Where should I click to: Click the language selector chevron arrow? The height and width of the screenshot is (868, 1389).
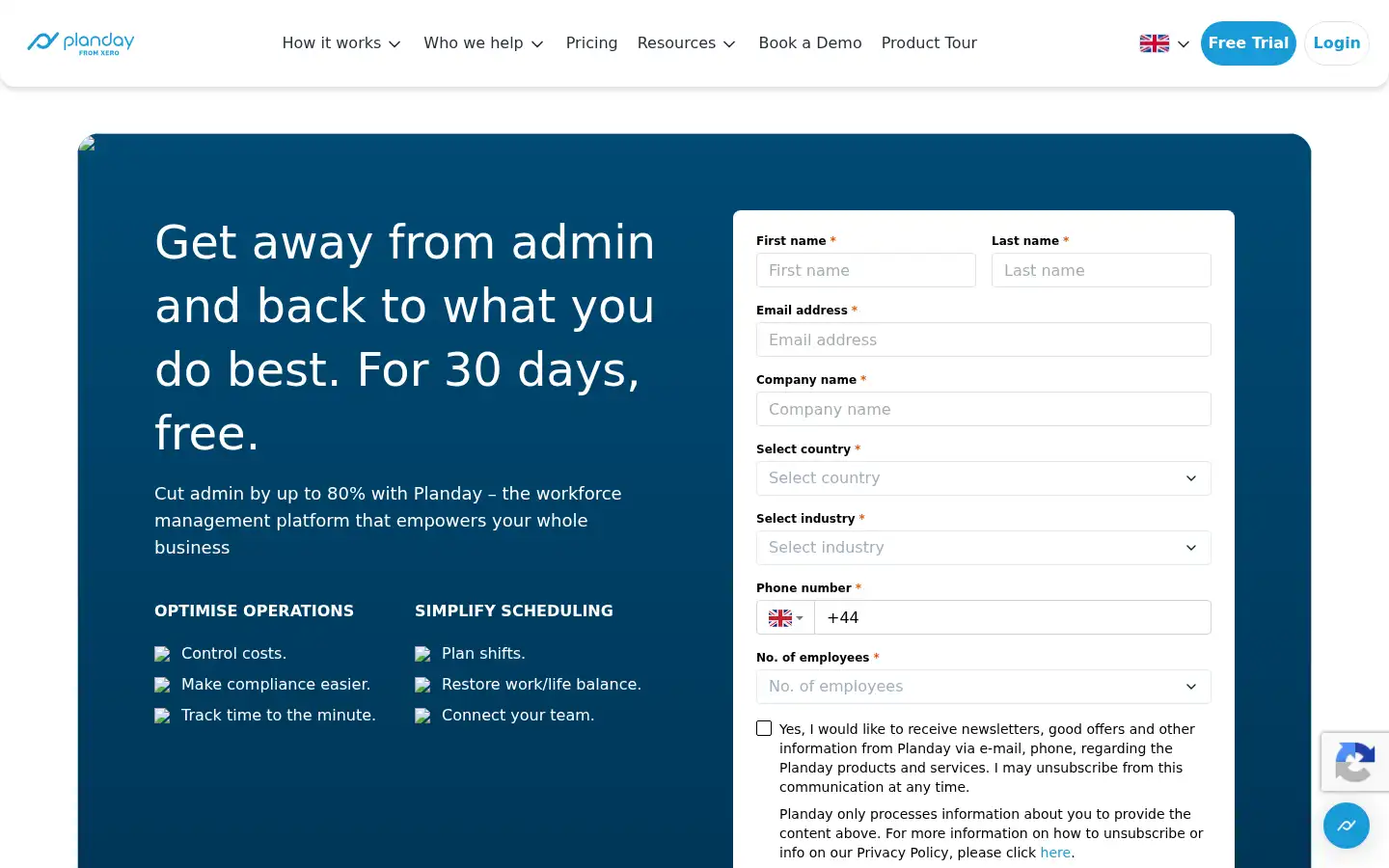pos(1184,44)
